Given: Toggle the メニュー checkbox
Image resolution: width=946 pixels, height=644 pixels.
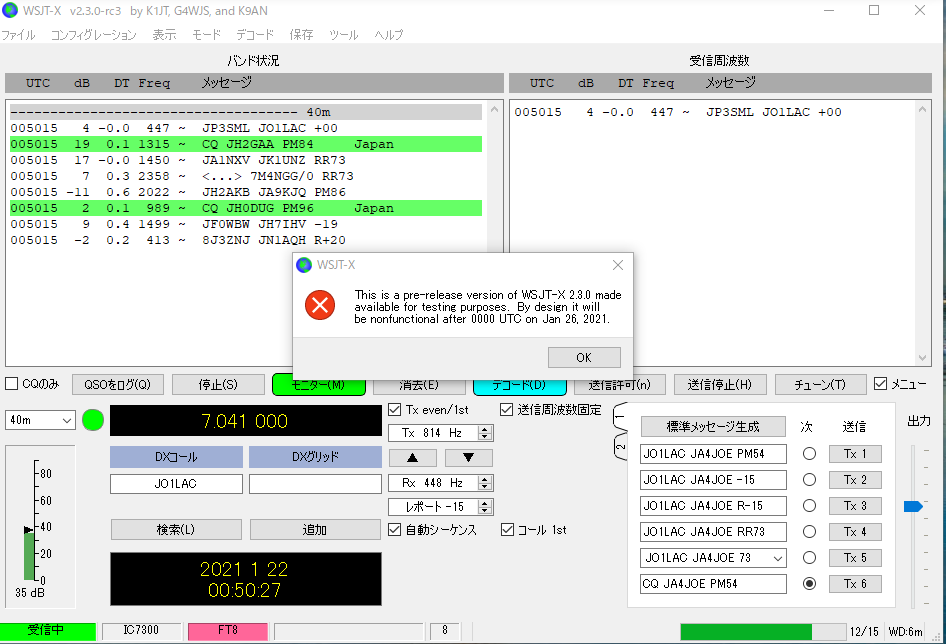Looking at the screenshot, I should (x=881, y=384).
